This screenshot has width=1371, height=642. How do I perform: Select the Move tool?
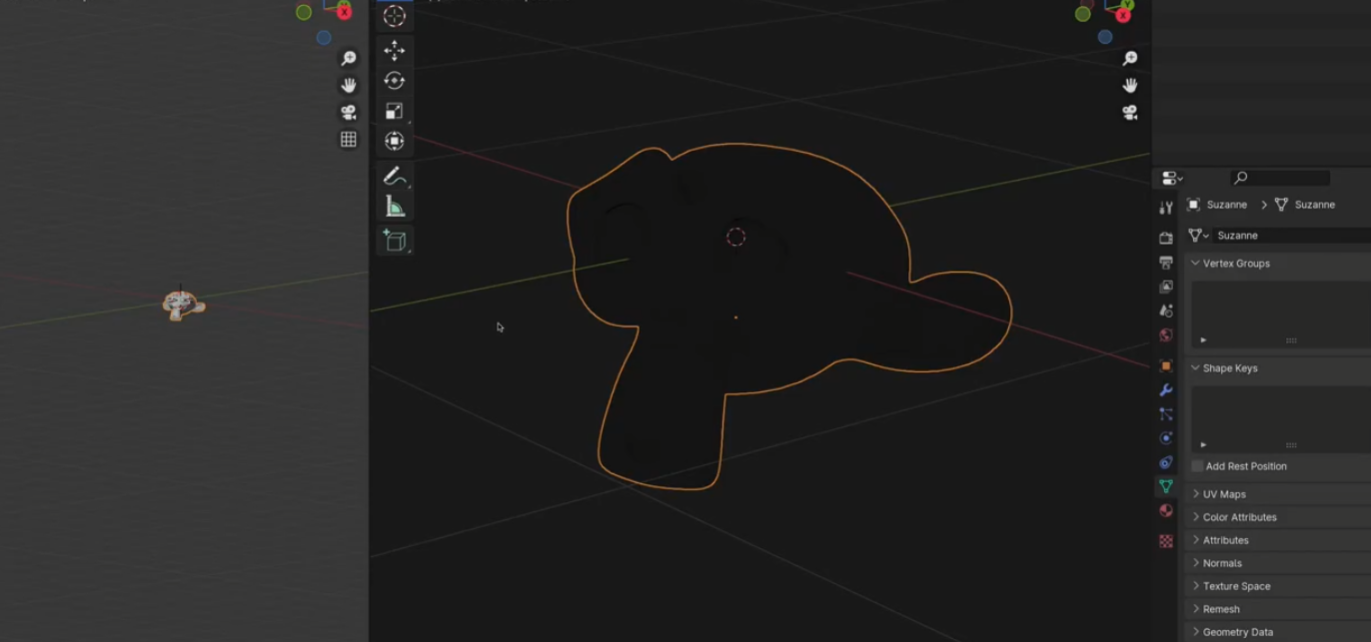pos(394,50)
